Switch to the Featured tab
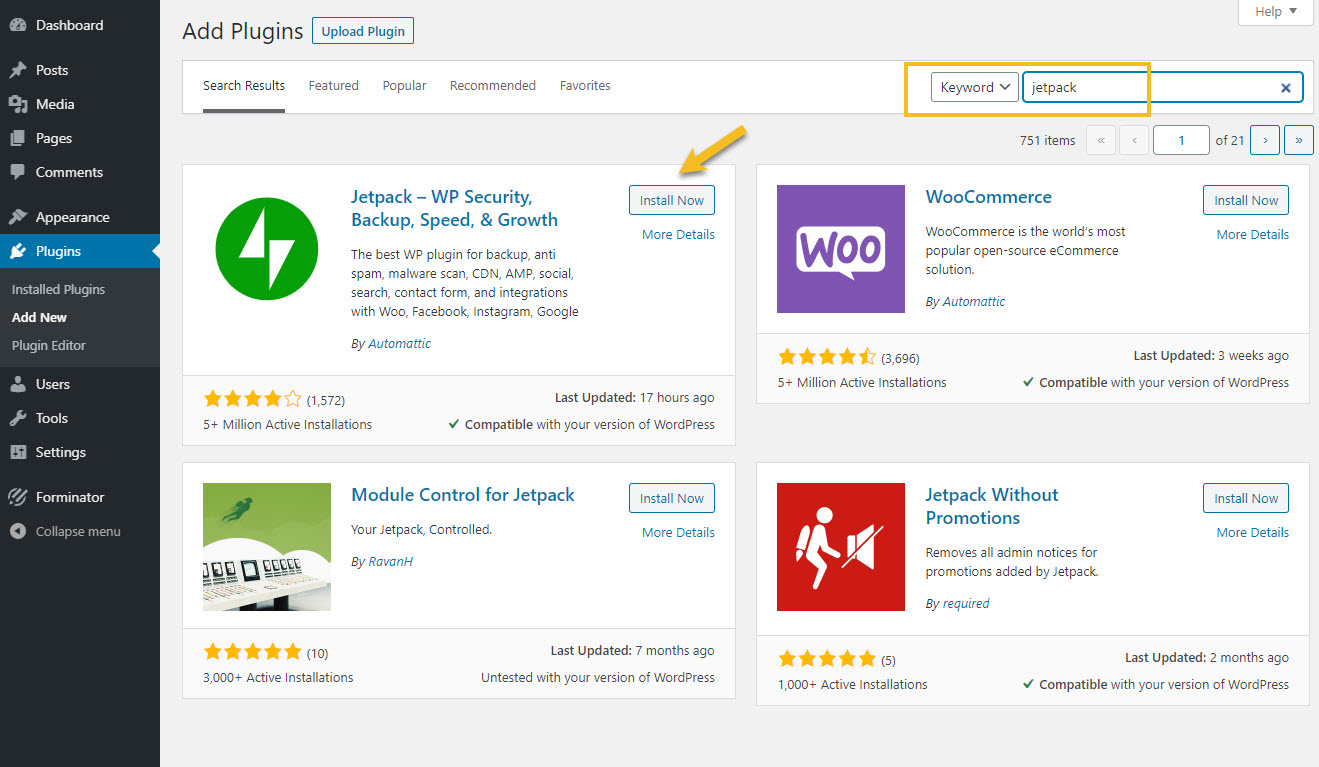Screen dimensions: 1319x767 333,86
